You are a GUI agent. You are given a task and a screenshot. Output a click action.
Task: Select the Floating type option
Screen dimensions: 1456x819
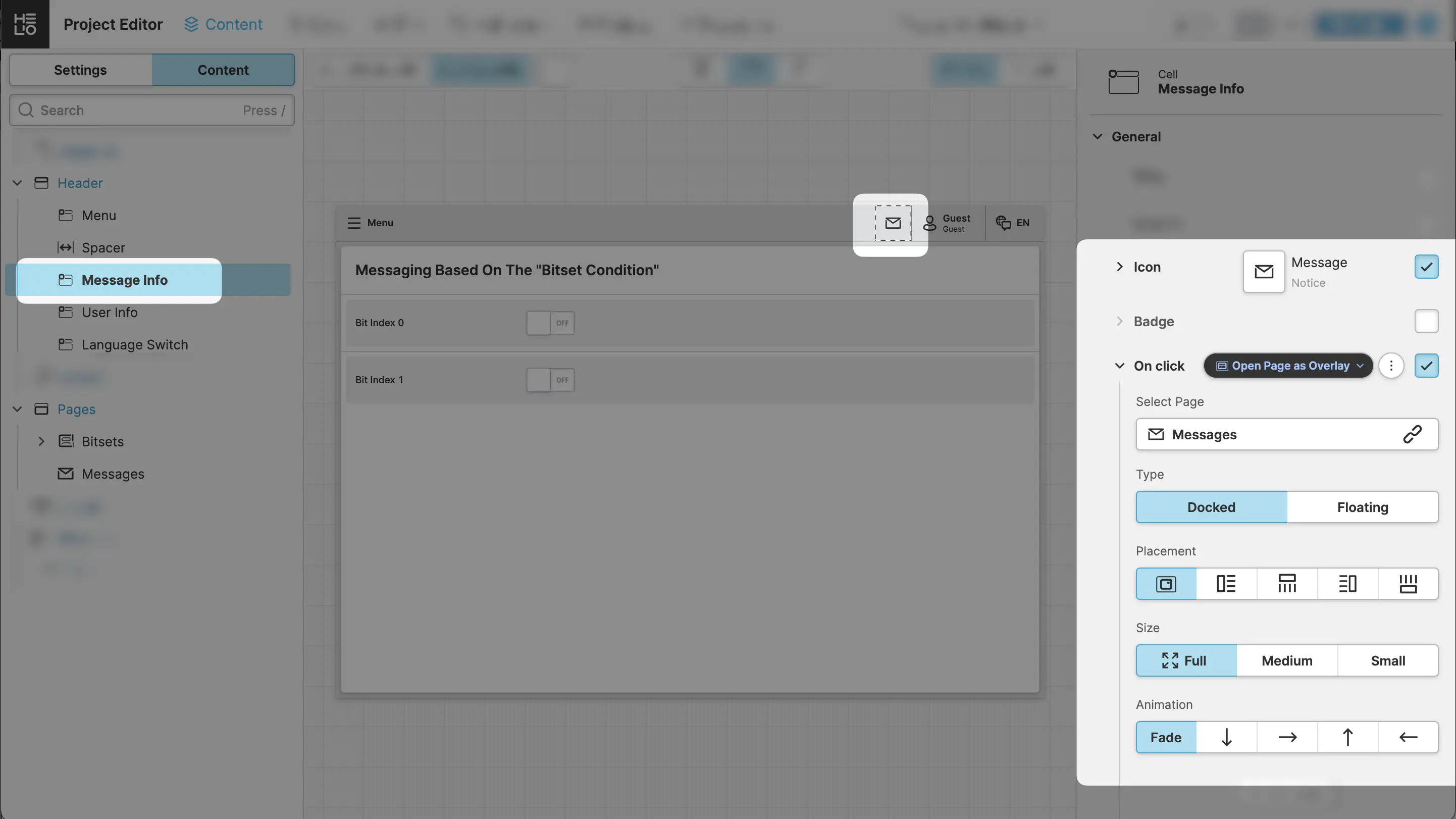1362,507
